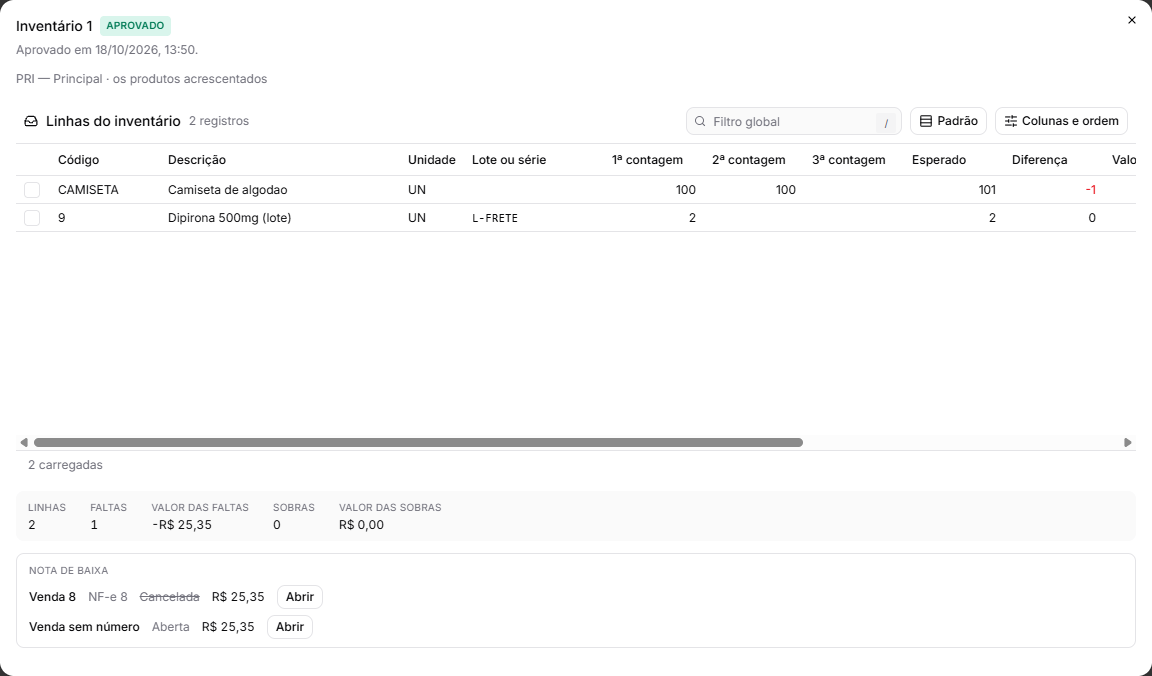Click the Aberta status label
The height and width of the screenshot is (676, 1152).
(170, 627)
